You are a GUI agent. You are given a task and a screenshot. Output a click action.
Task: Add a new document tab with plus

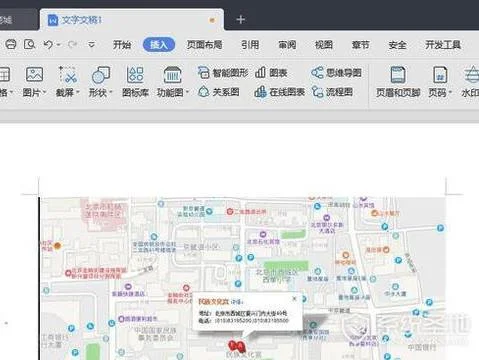click(241, 20)
